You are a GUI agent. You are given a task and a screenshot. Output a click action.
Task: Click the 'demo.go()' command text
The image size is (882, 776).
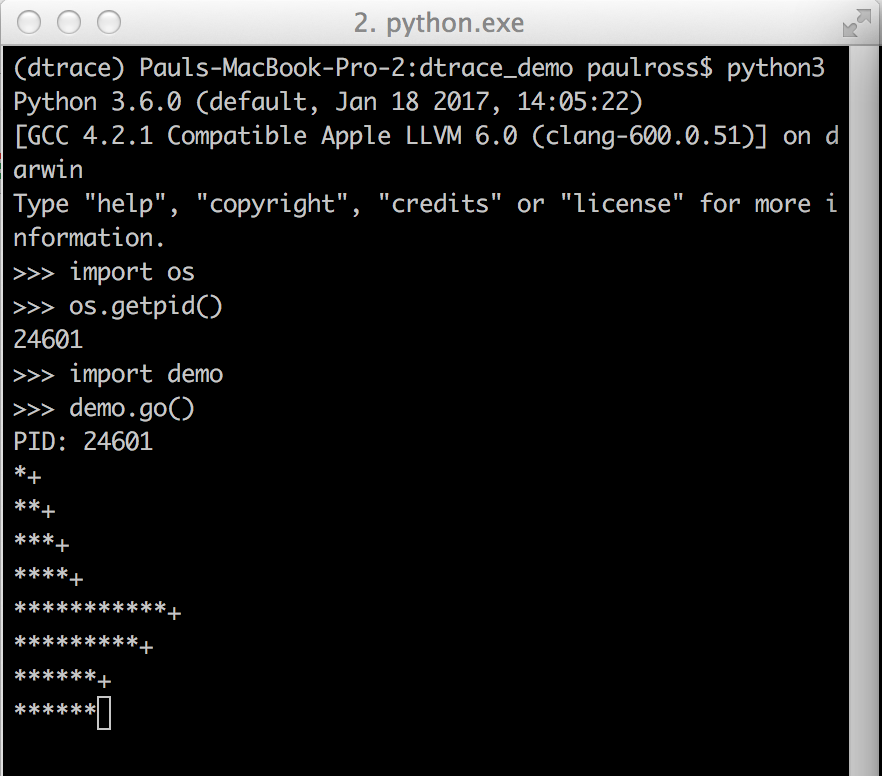coord(132,409)
